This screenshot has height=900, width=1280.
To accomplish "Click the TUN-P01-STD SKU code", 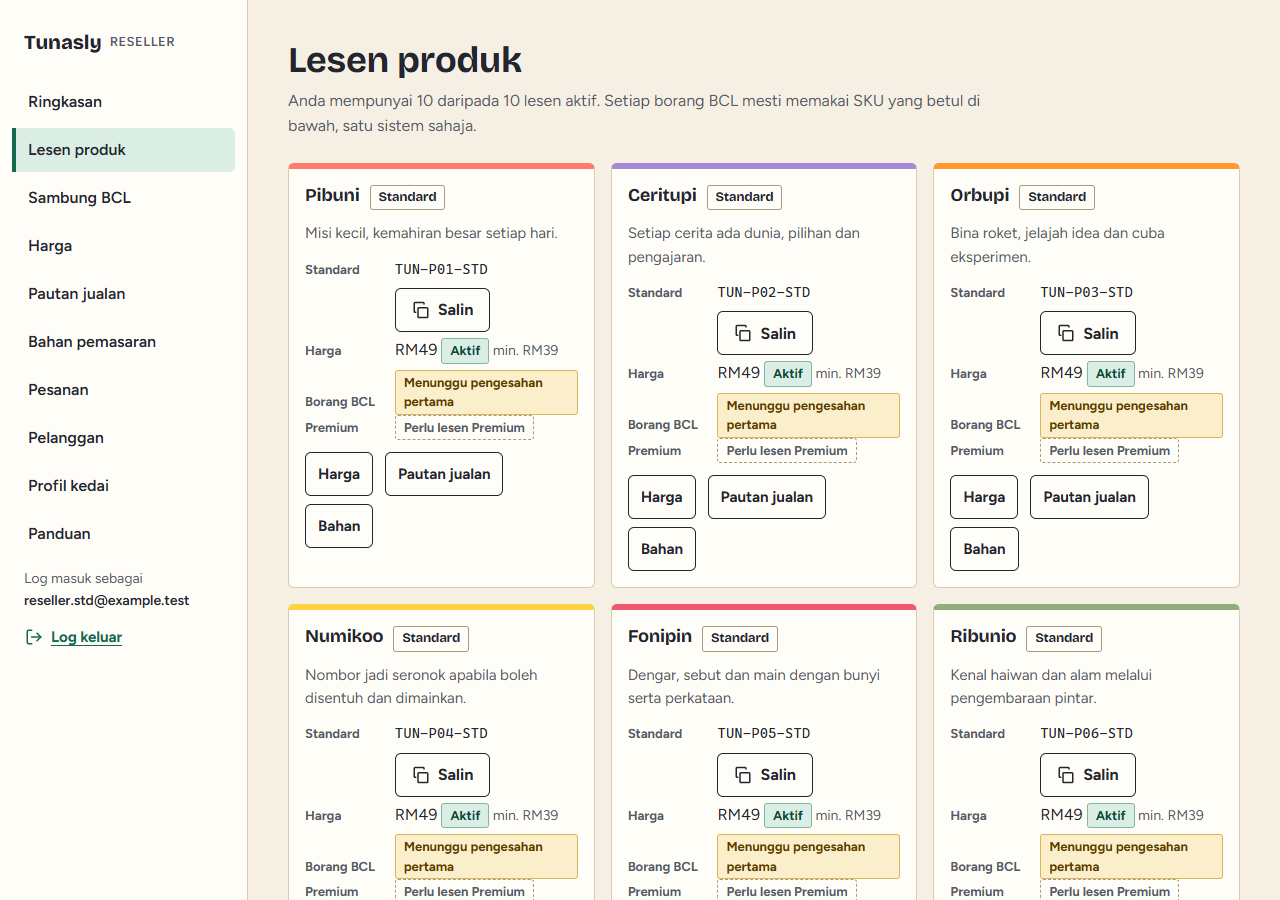I will pos(441,269).
